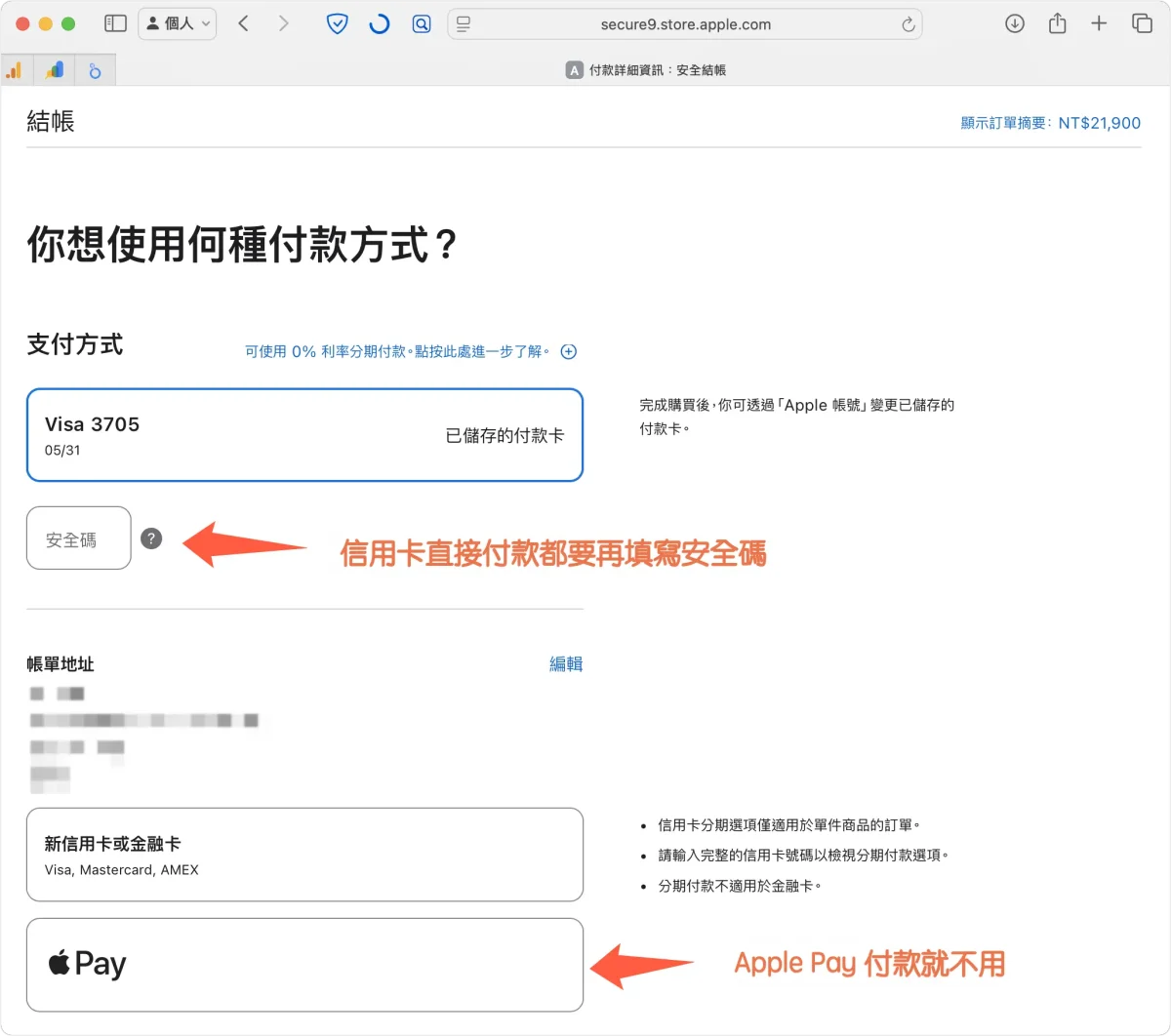1171x1036 pixels.
Task: Open the orange bar chart pinned tab
Action: (x=15, y=70)
